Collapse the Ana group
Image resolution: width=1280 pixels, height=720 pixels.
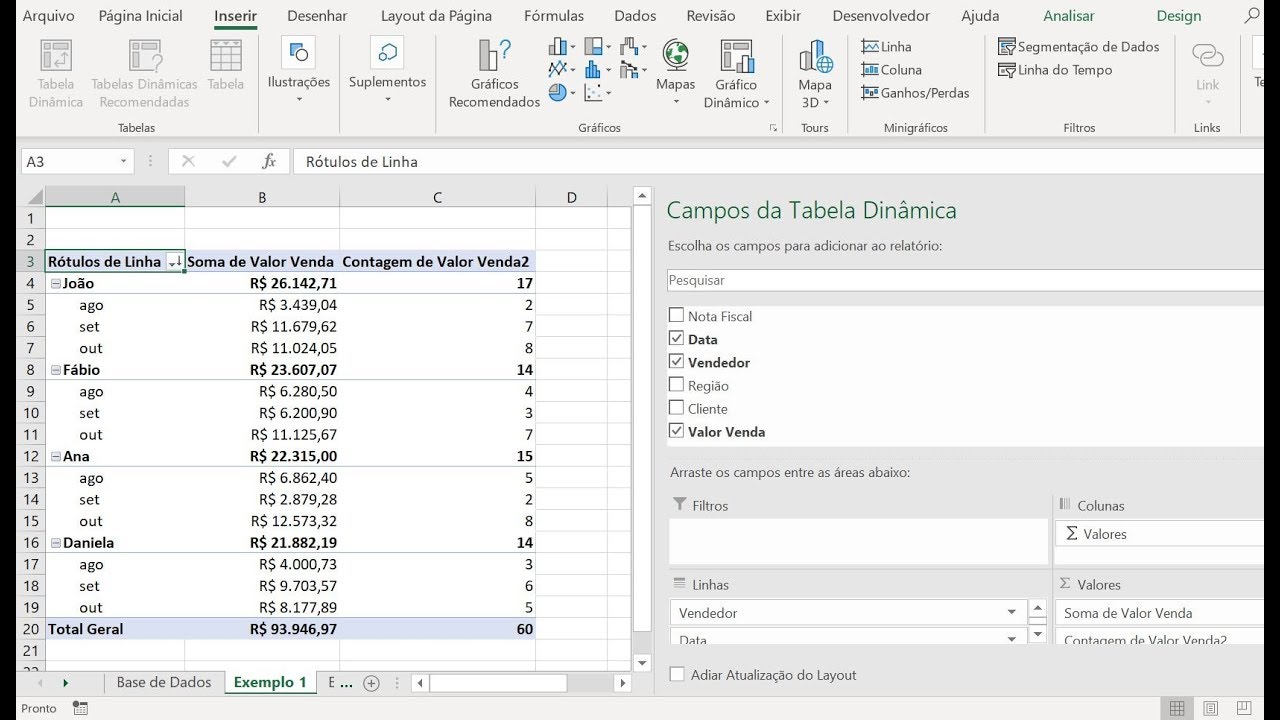click(56, 456)
